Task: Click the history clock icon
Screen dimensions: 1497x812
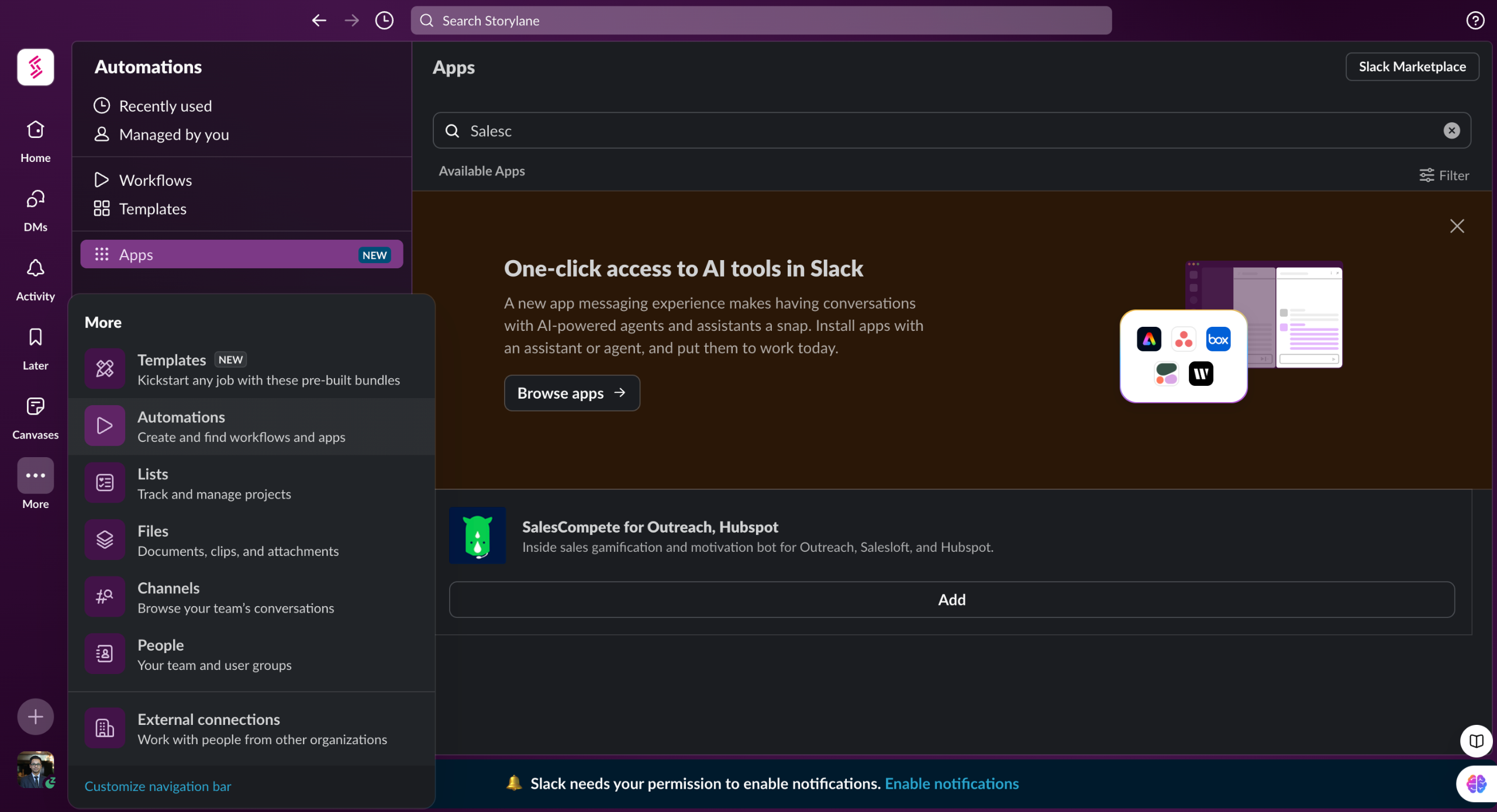Action: coord(384,20)
